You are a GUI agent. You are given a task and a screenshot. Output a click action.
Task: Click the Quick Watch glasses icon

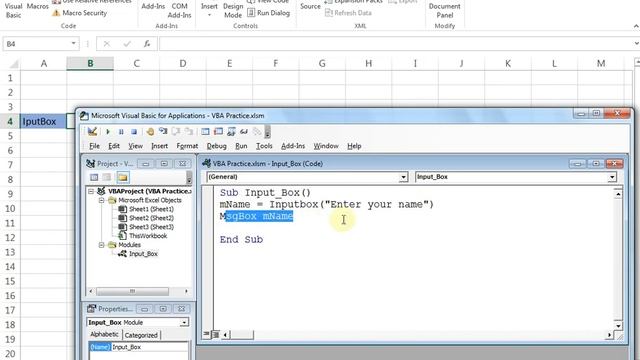pyautogui.click(x=244, y=131)
